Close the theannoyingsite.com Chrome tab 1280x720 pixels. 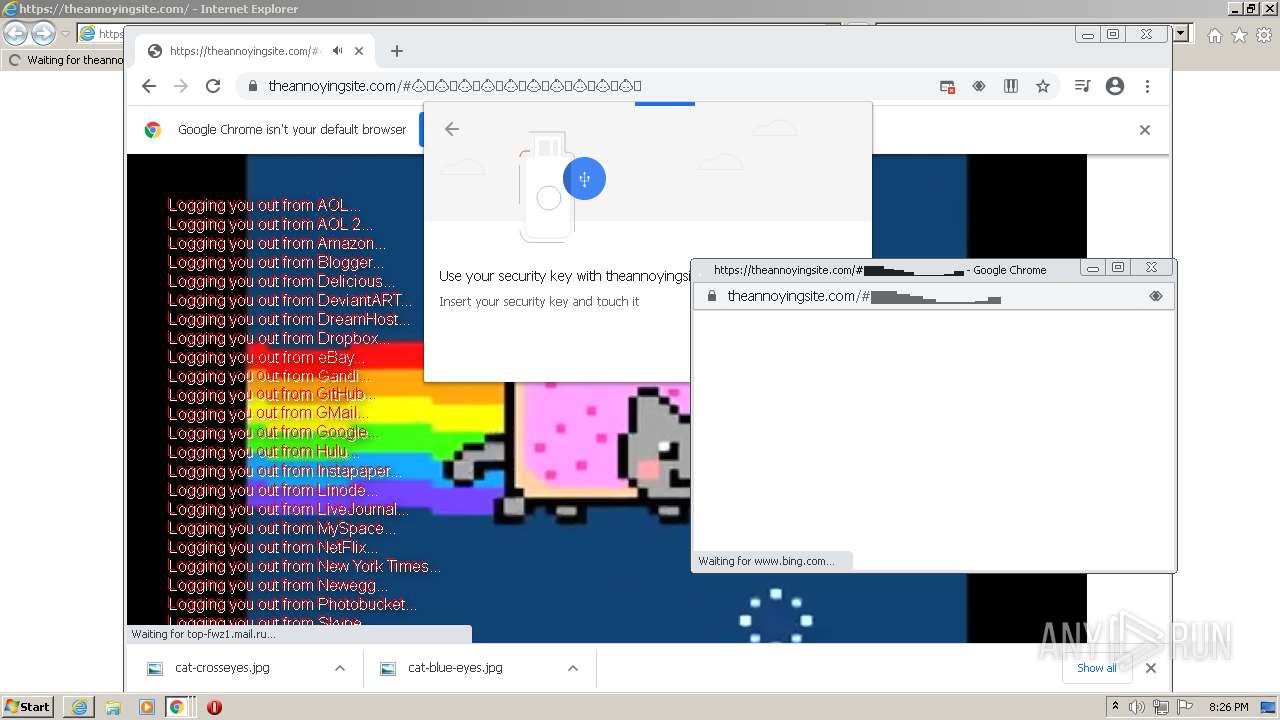tap(359, 51)
